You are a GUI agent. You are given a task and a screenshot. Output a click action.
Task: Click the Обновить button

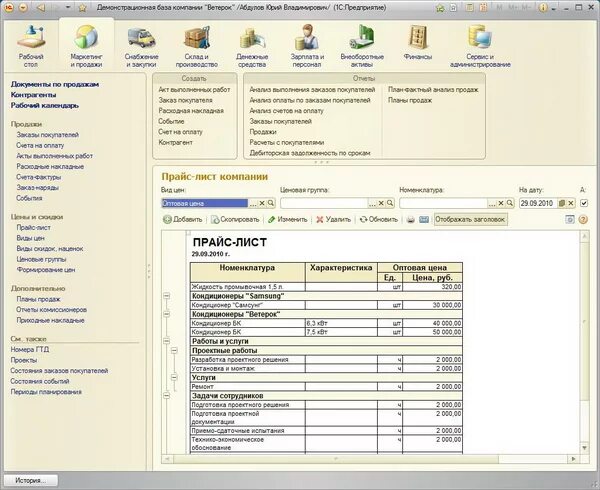379,220
